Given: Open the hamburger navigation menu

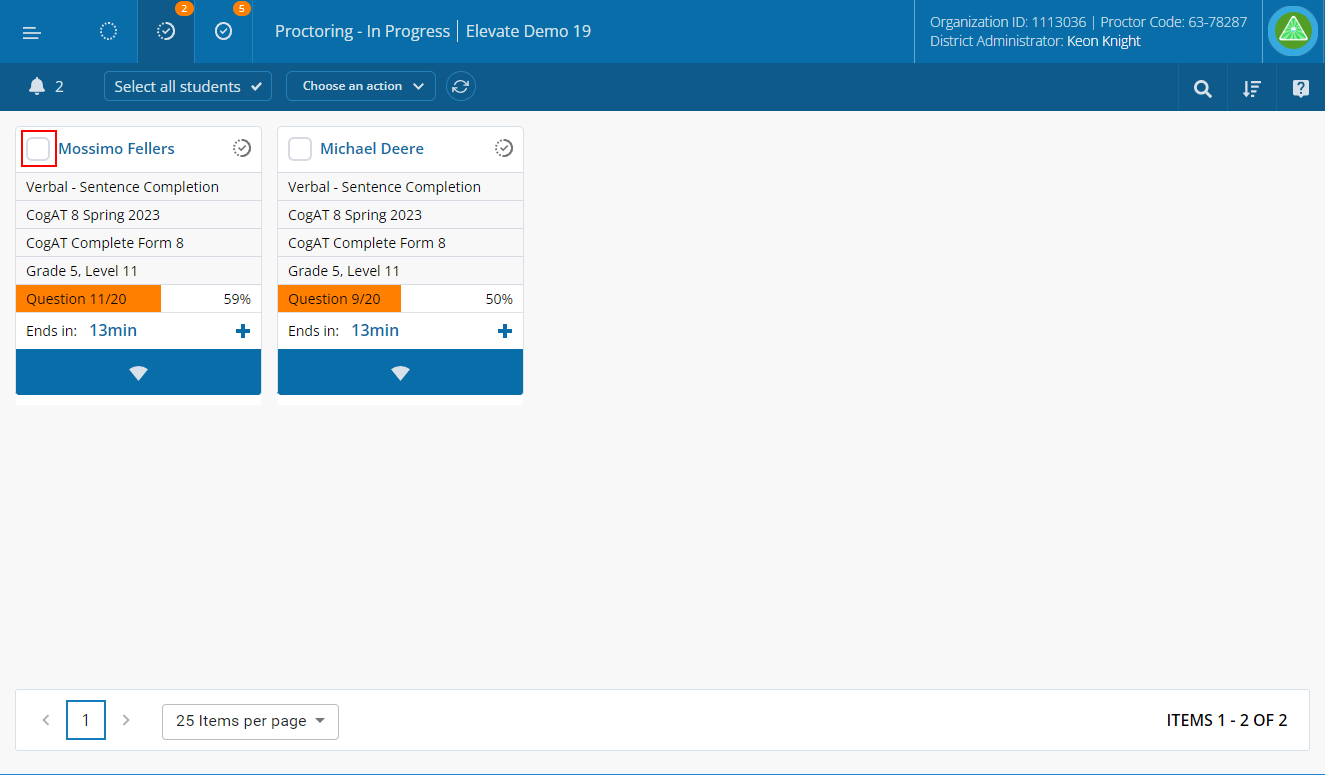Looking at the screenshot, I should point(32,32).
